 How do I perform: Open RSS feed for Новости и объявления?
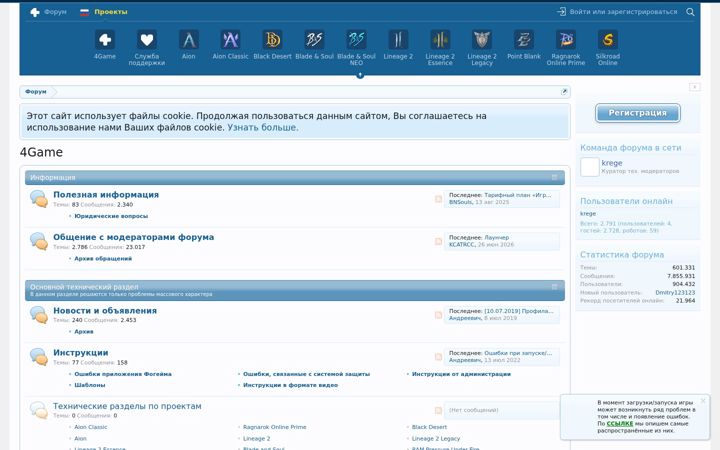point(439,315)
